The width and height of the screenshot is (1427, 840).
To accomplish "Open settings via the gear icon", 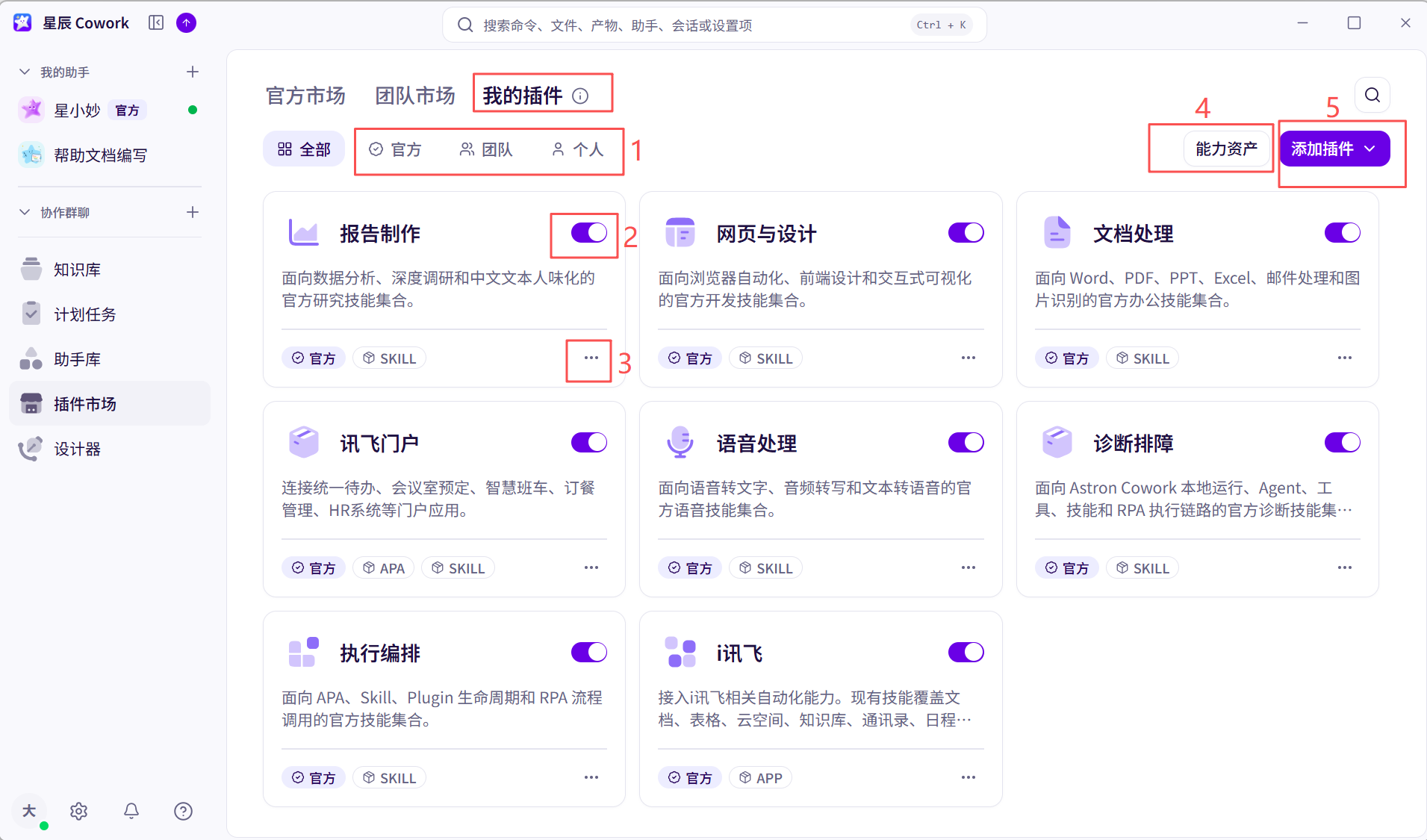I will [x=79, y=811].
